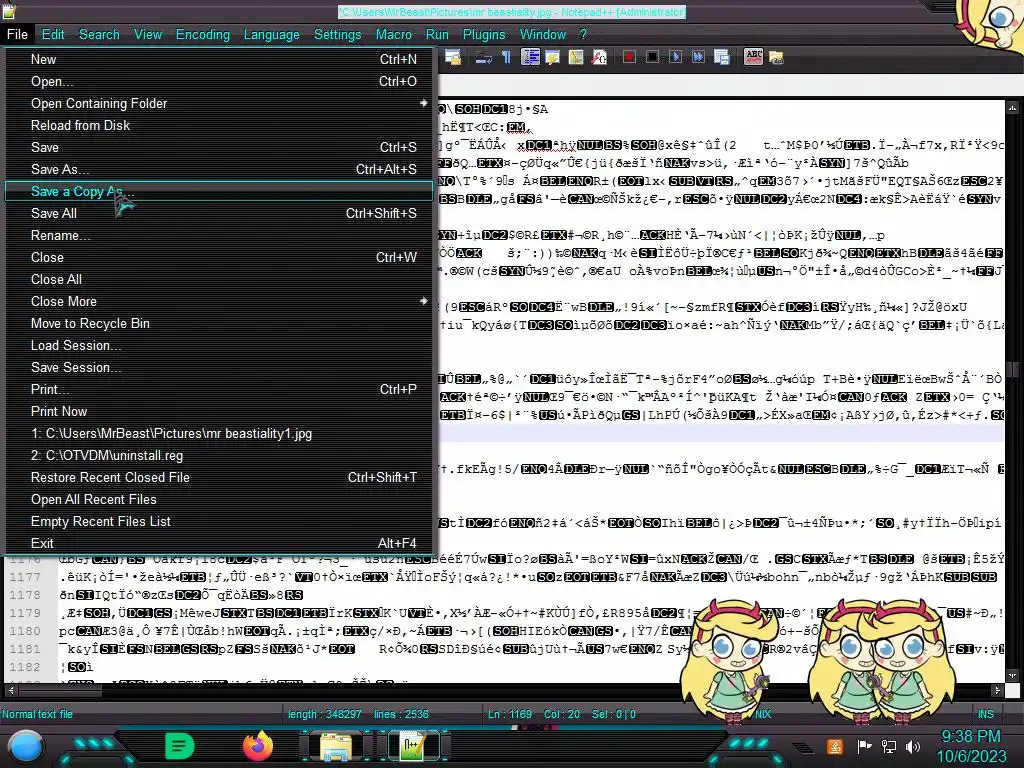Click Load Session...
1024x768 pixels.
click(x=219, y=345)
